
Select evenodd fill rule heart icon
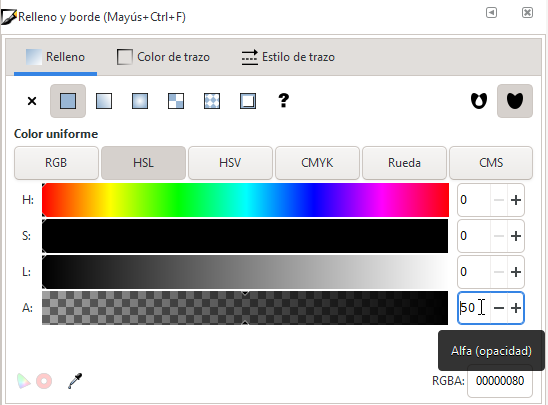coord(479,101)
